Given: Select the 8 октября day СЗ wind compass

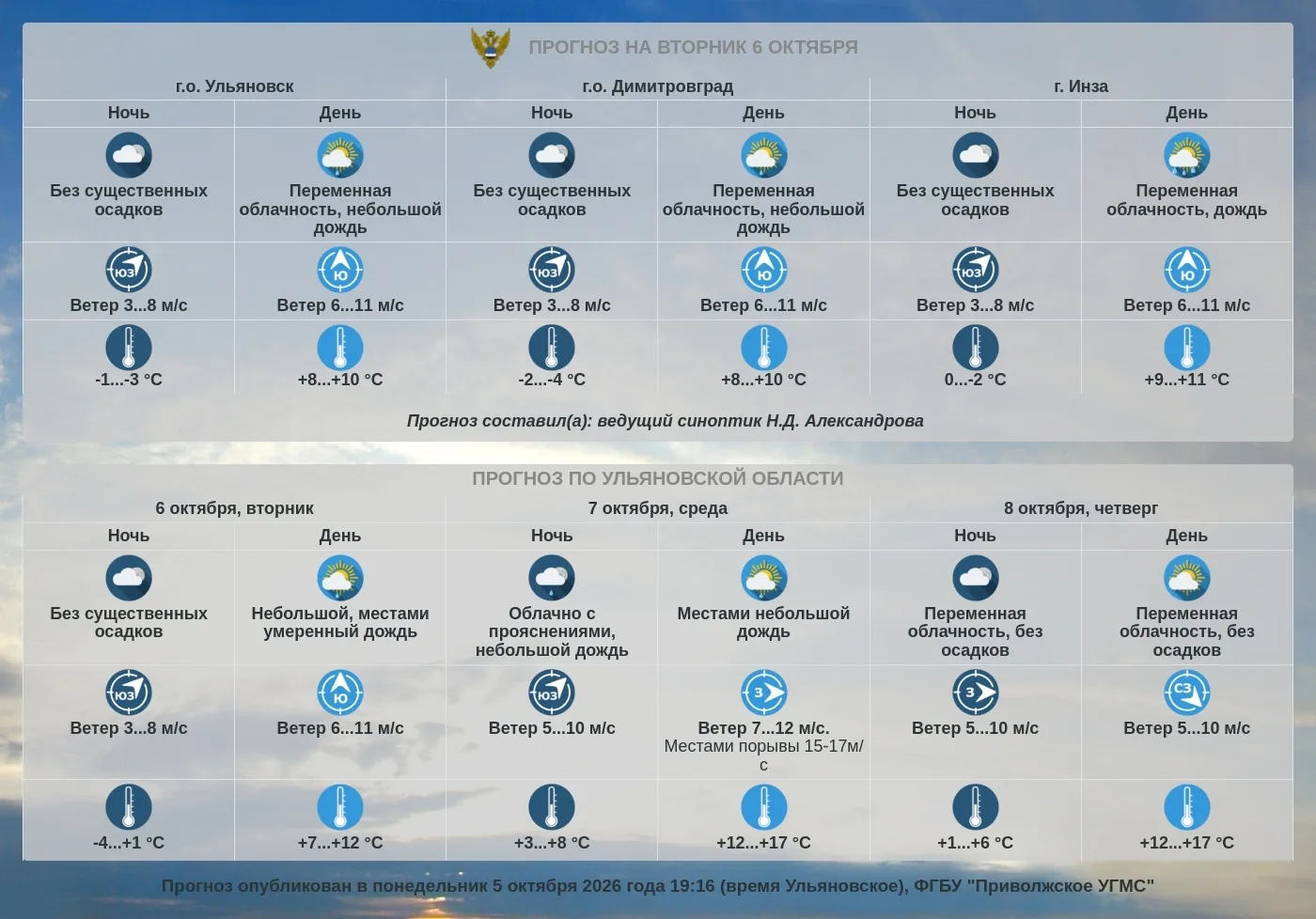Looking at the screenshot, I should pos(1187,693).
